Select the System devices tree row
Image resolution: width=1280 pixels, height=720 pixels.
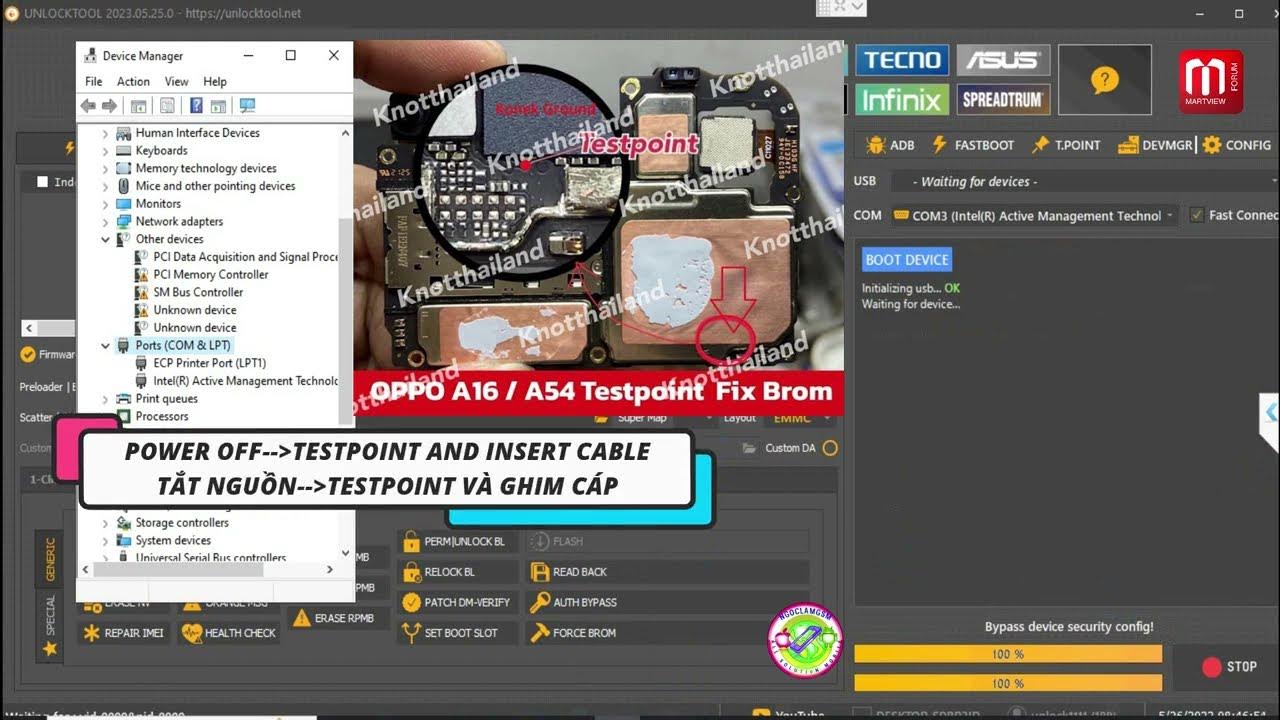pyautogui.click(x=173, y=541)
